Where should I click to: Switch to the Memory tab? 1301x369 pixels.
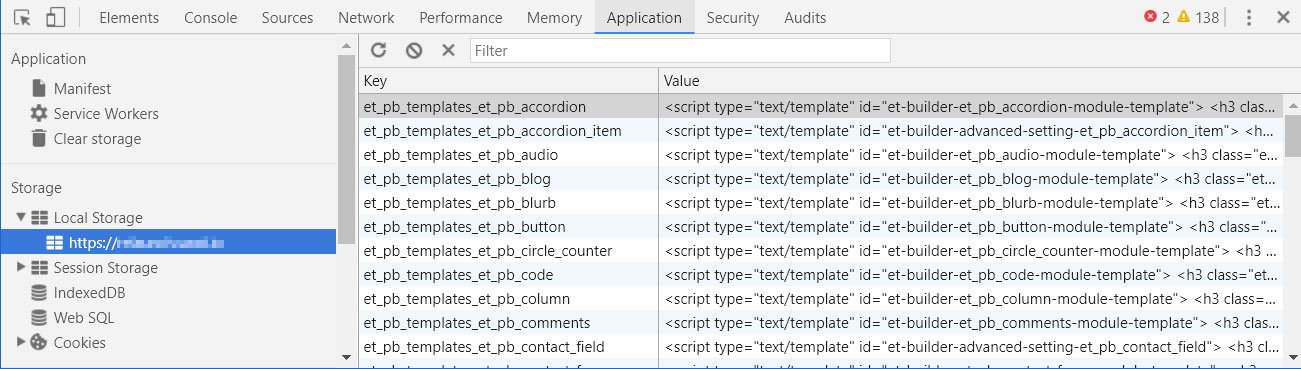pyautogui.click(x=554, y=18)
